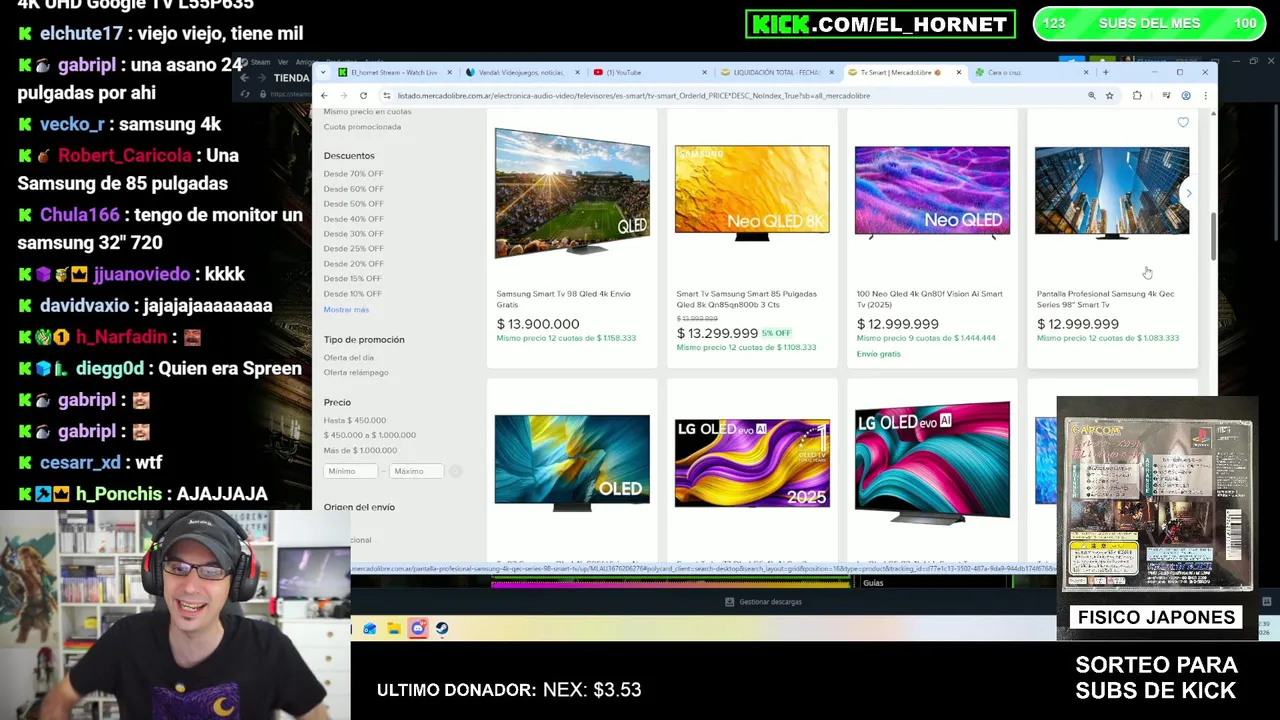Filter by Desde 60% OFF
1280x720 pixels.
click(x=353, y=189)
